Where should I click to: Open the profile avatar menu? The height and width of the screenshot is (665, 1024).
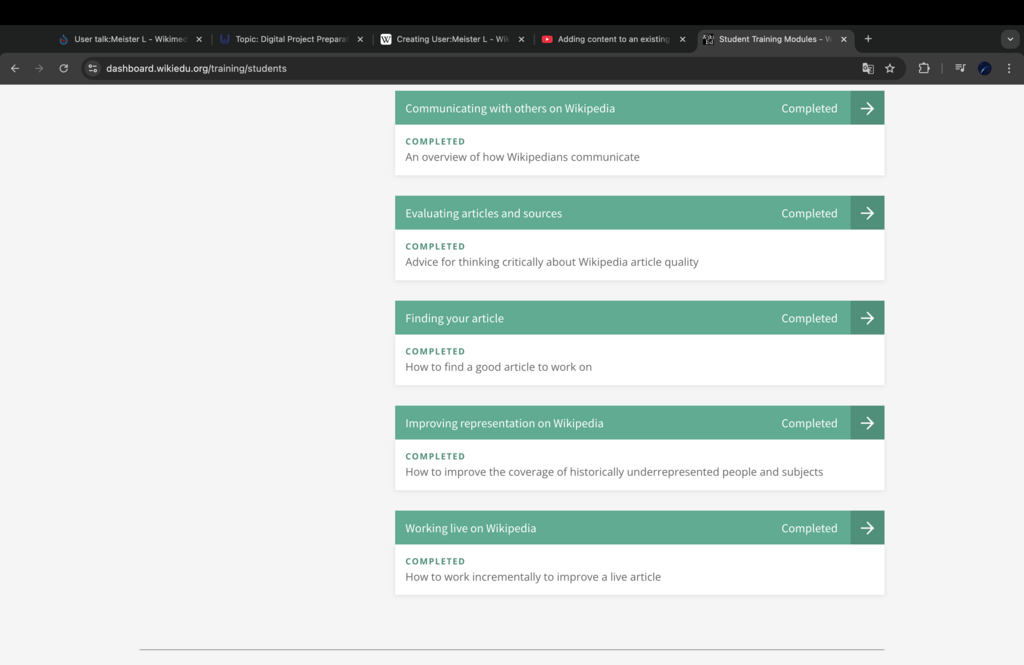coord(985,68)
